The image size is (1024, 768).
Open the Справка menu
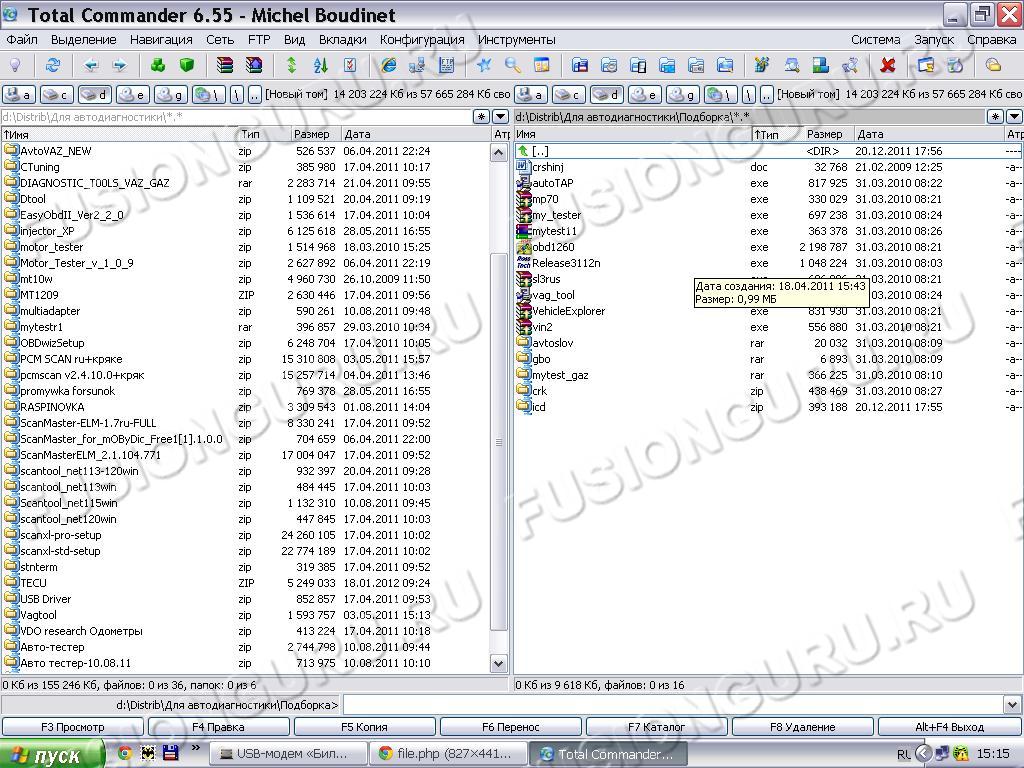[x=991, y=40]
